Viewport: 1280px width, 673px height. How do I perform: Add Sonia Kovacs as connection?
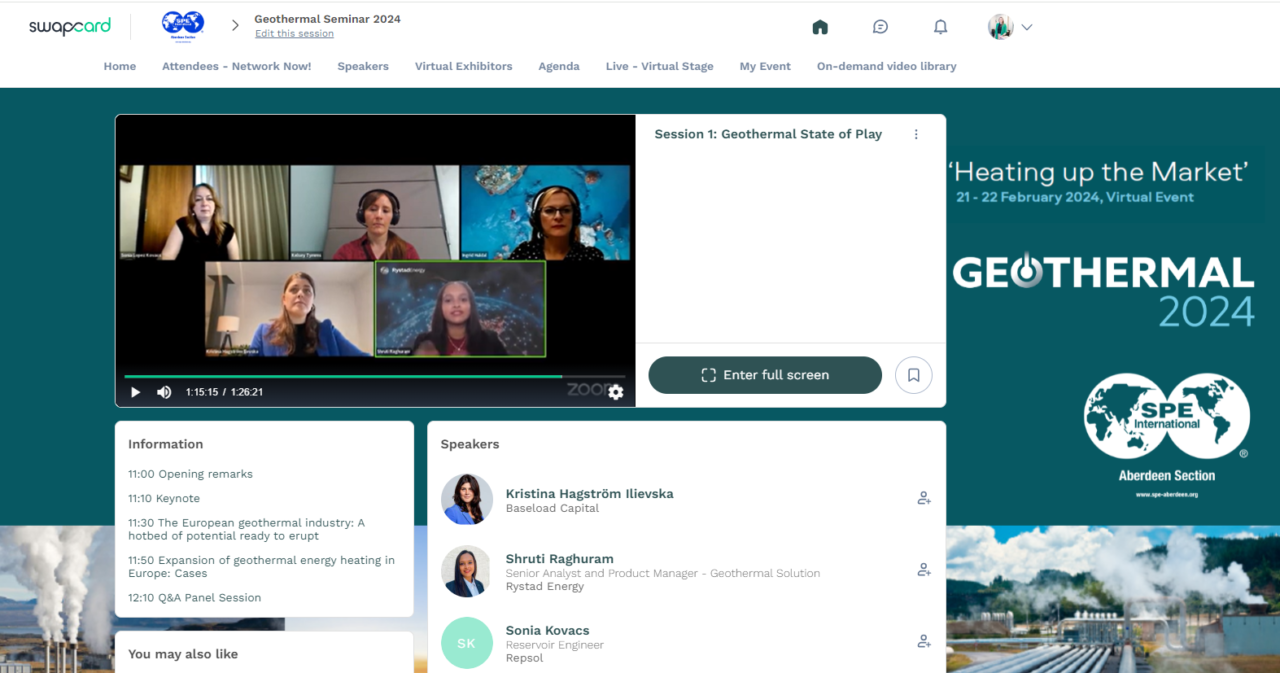[924, 642]
